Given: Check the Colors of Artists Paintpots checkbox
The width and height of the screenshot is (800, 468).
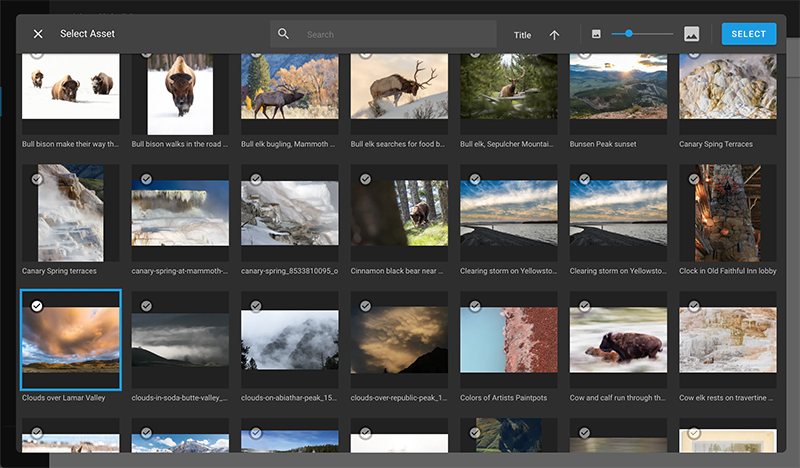Looking at the screenshot, I should pyautogui.click(x=475, y=306).
